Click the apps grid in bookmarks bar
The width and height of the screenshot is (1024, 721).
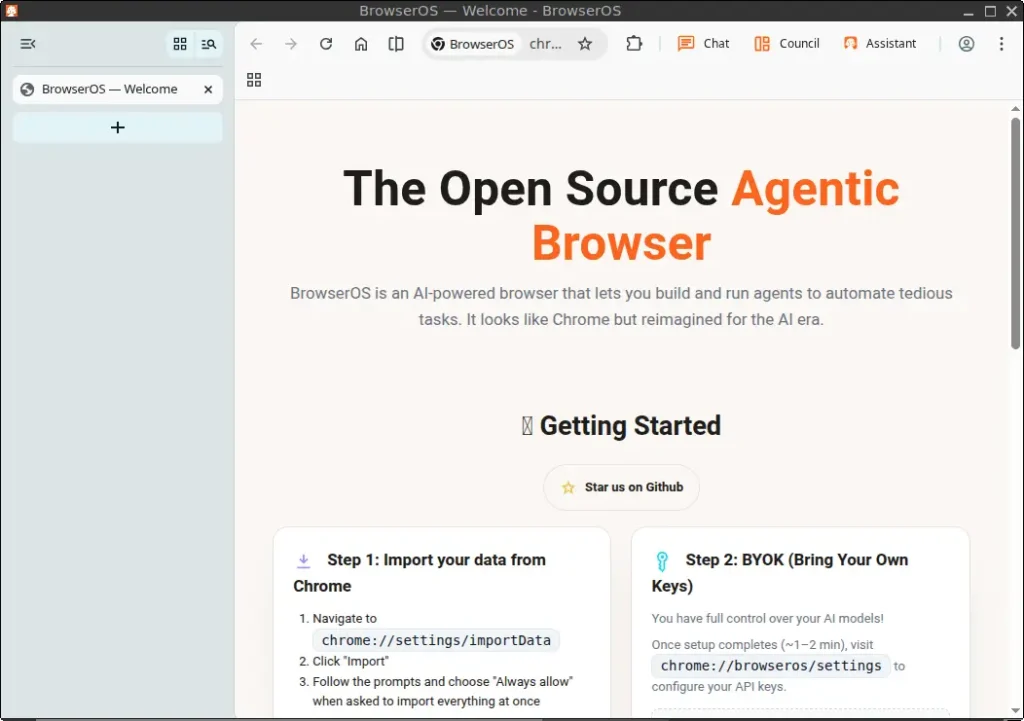point(254,80)
